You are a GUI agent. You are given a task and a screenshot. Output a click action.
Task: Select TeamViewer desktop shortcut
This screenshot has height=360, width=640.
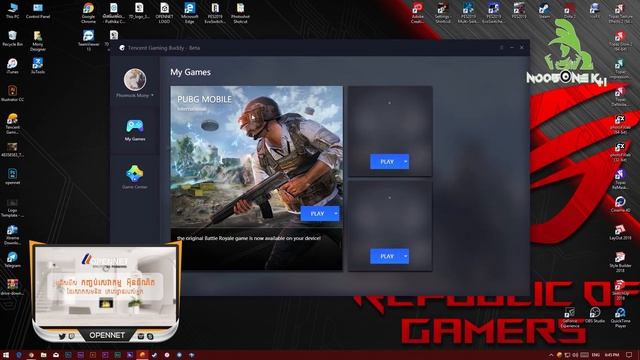[88, 40]
